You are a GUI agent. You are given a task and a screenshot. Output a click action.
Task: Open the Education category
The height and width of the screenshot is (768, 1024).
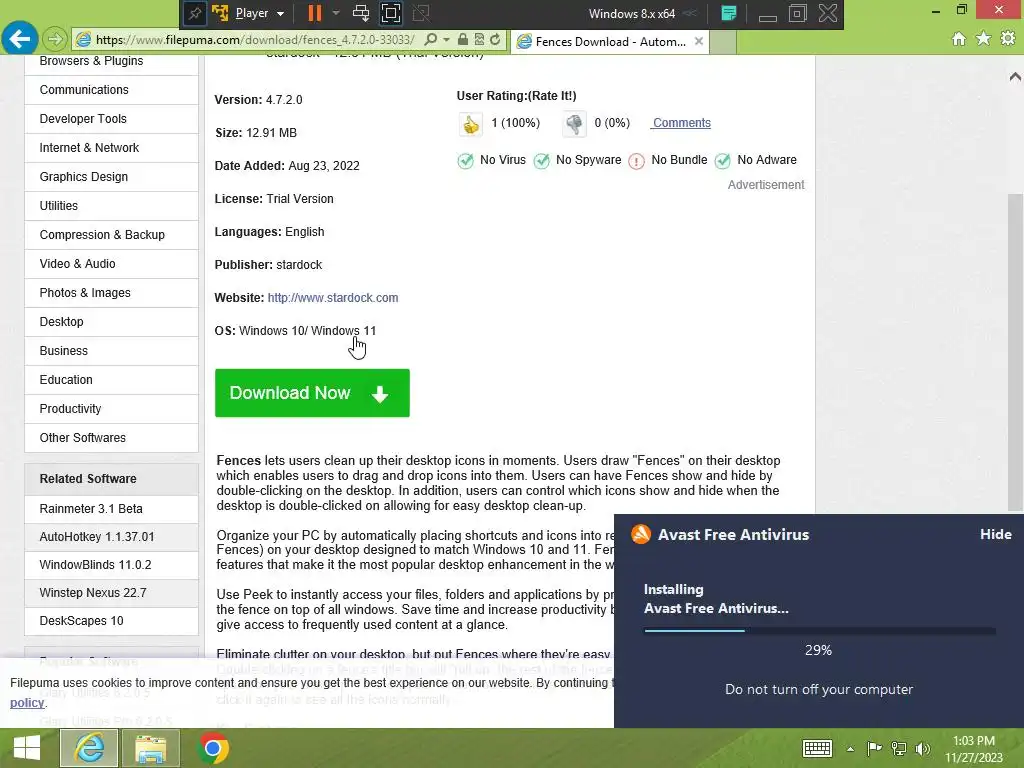tap(111, 380)
